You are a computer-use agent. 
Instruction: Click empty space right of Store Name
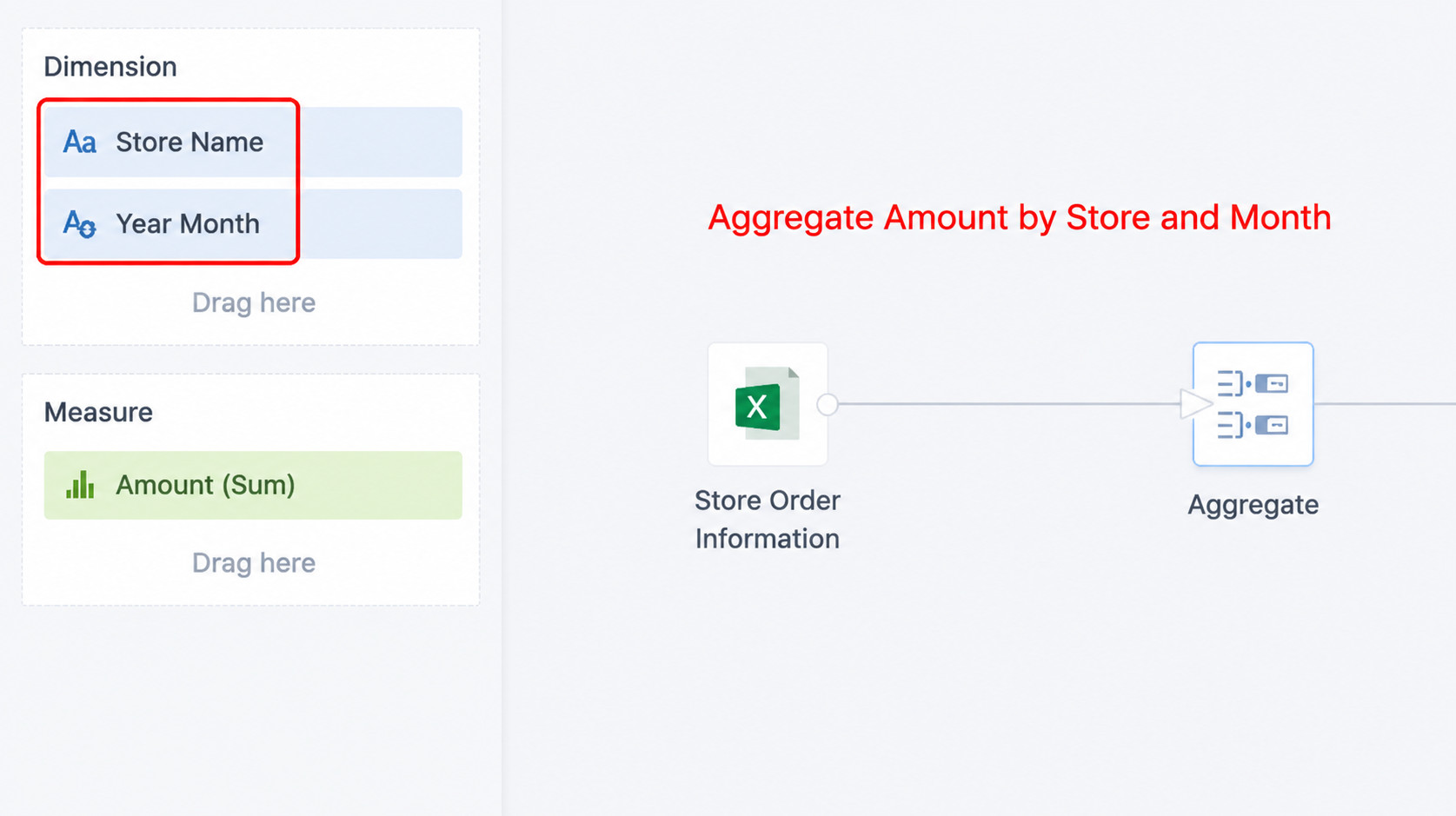[x=381, y=142]
